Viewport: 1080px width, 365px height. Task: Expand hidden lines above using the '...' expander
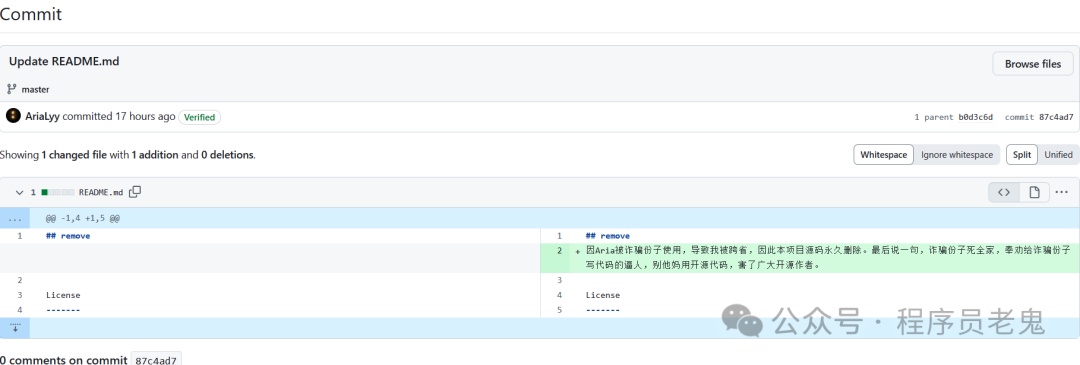[14, 218]
